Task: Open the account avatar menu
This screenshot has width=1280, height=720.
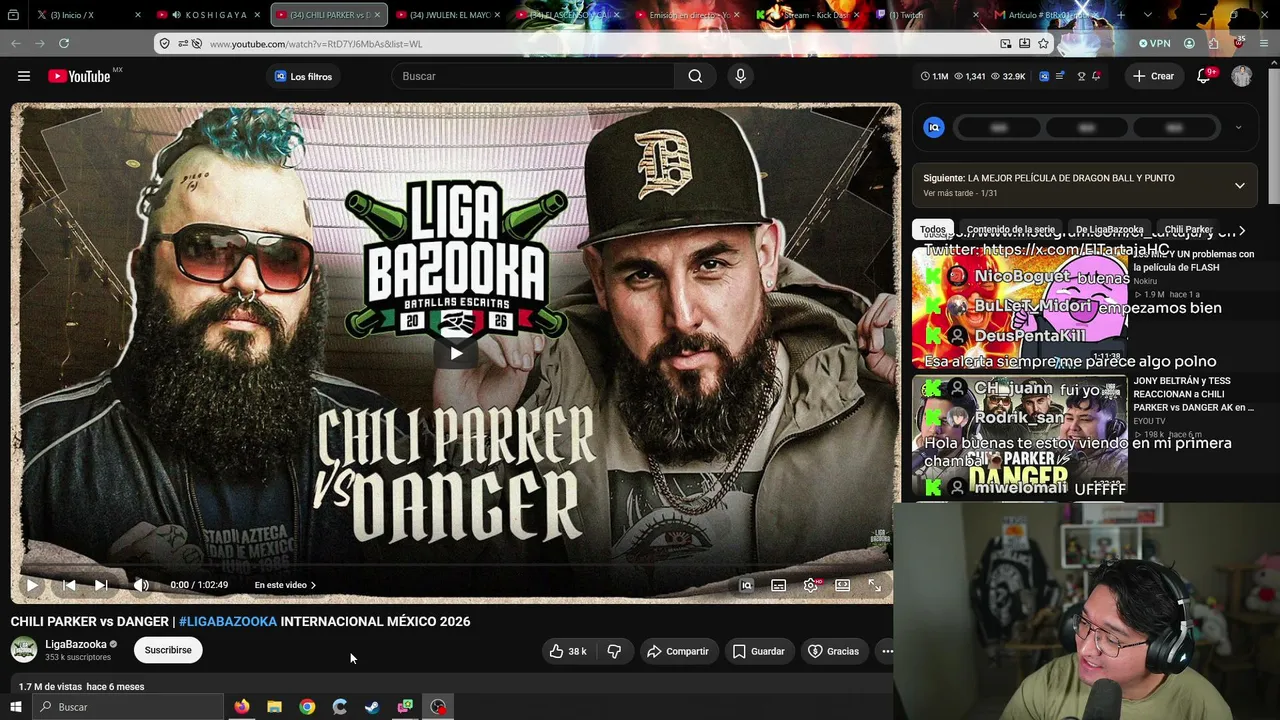Action: (1242, 76)
